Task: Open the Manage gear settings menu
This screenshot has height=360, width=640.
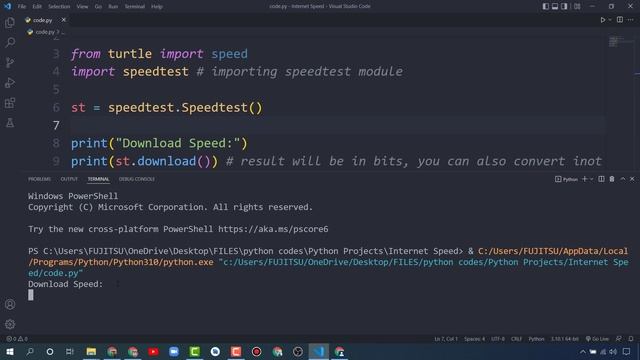Action: pos(10,324)
